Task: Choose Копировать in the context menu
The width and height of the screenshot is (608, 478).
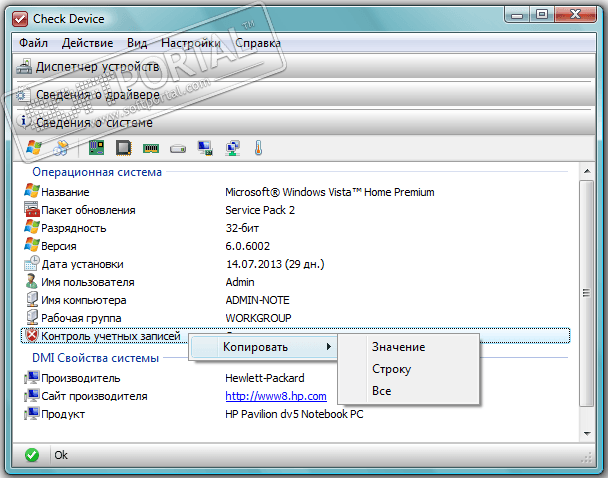Action: 263,347
